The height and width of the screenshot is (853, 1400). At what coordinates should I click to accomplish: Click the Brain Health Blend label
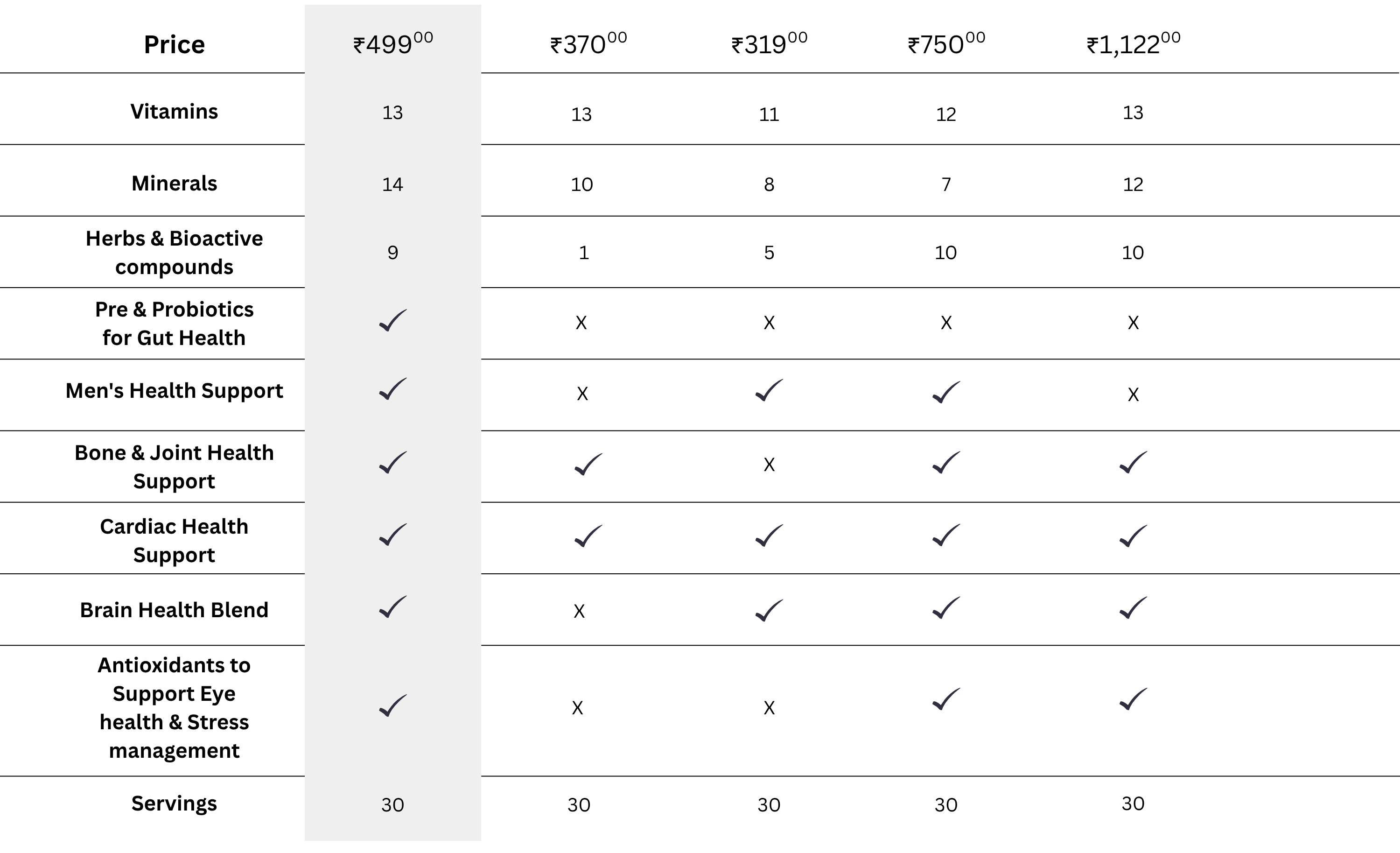(x=174, y=610)
